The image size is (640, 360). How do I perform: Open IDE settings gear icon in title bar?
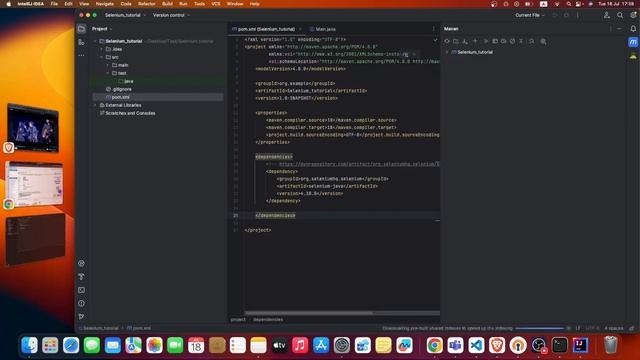point(633,15)
